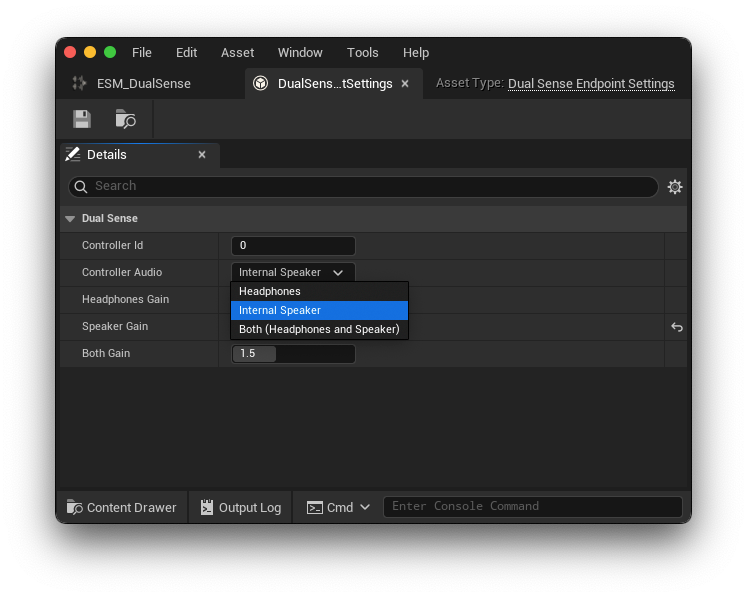This screenshot has width=747, height=597.
Task: Choose Headphones from the dropdown list
Action: [319, 291]
